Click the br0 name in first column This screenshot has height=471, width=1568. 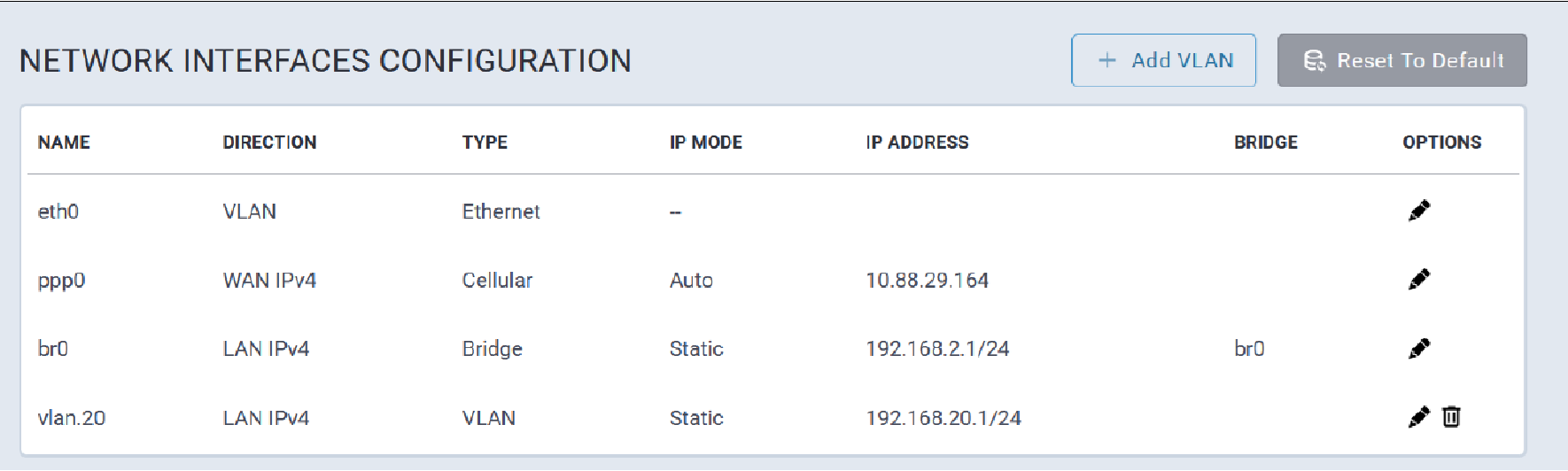pos(53,349)
